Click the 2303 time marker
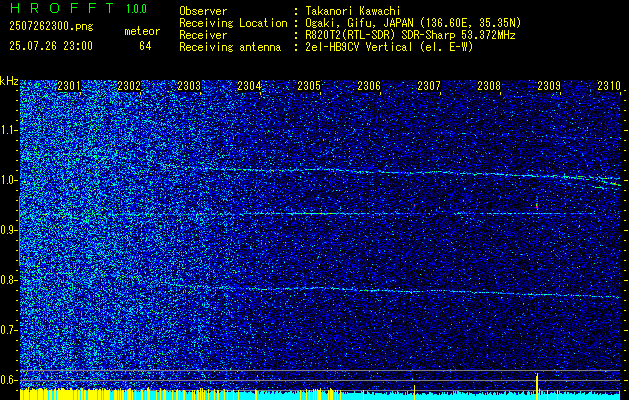Viewport: 629px width, 400px height. (189, 86)
